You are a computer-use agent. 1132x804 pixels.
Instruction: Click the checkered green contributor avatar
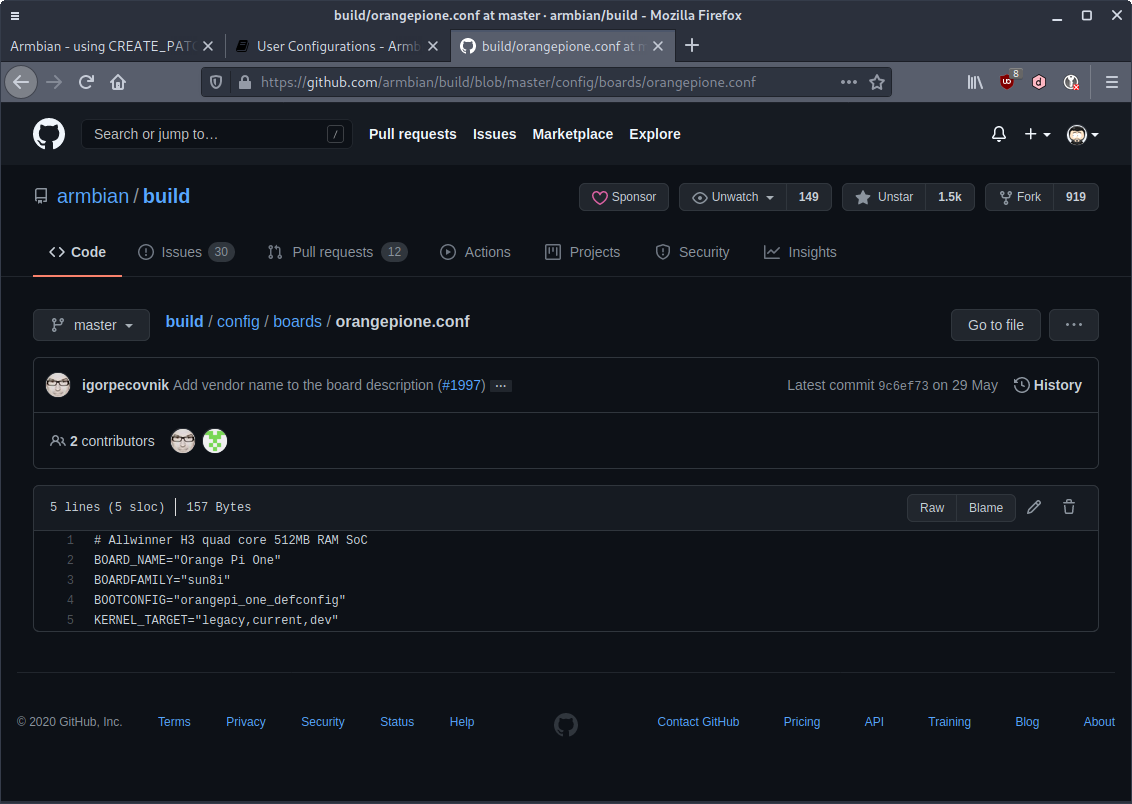click(x=215, y=440)
